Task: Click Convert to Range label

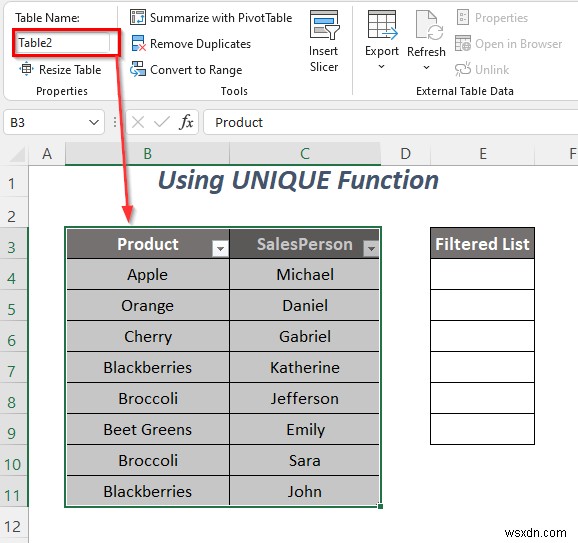Action: click(x=196, y=70)
